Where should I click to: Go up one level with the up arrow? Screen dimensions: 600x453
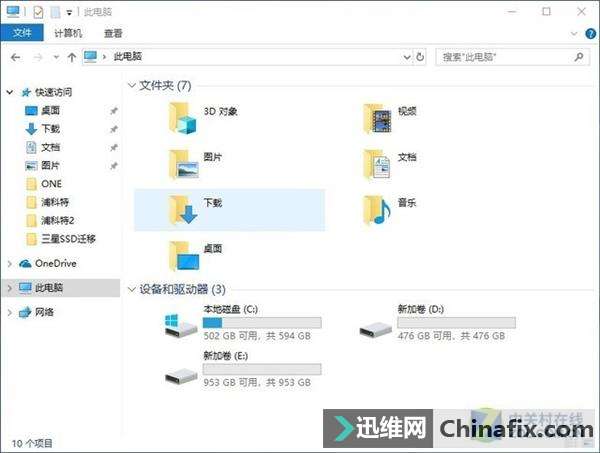click(x=72, y=57)
